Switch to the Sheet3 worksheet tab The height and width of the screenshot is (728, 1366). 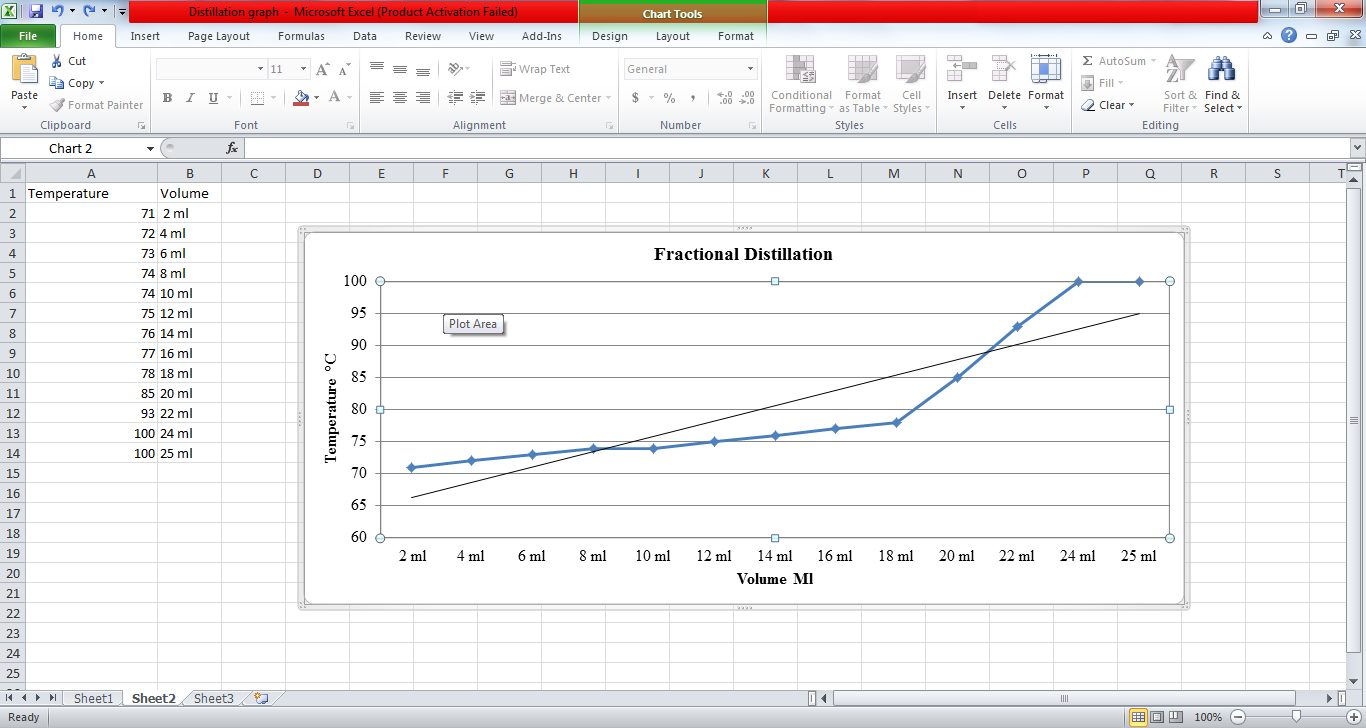[213, 698]
